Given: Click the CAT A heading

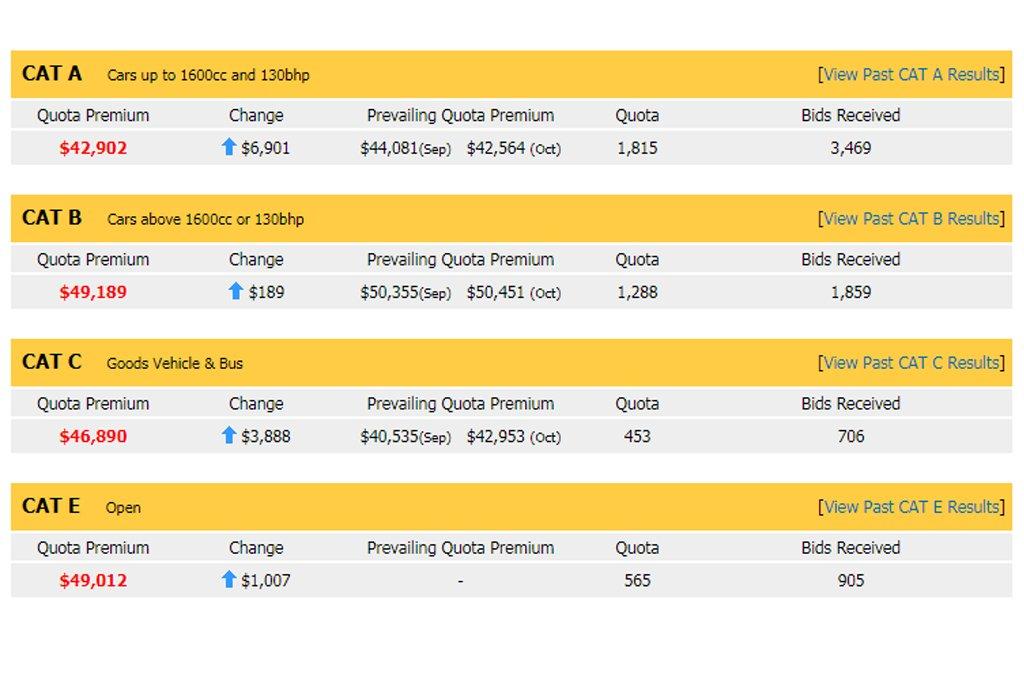Looking at the screenshot, I should tap(52, 74).
